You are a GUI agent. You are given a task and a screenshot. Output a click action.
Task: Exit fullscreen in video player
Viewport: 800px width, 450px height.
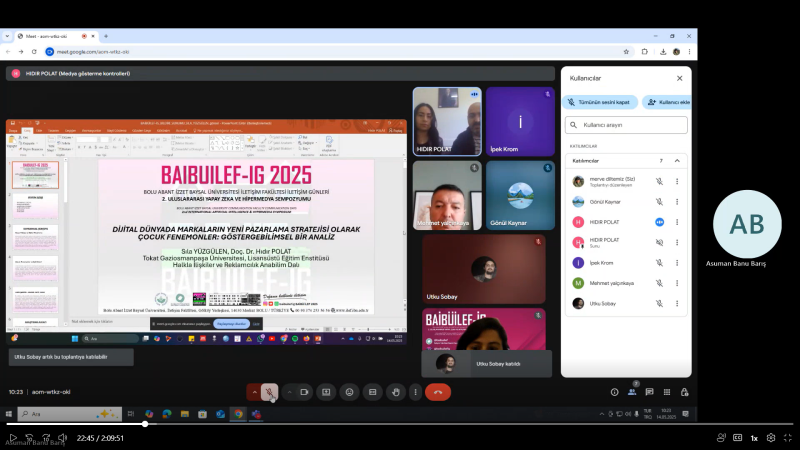point(788,438)
